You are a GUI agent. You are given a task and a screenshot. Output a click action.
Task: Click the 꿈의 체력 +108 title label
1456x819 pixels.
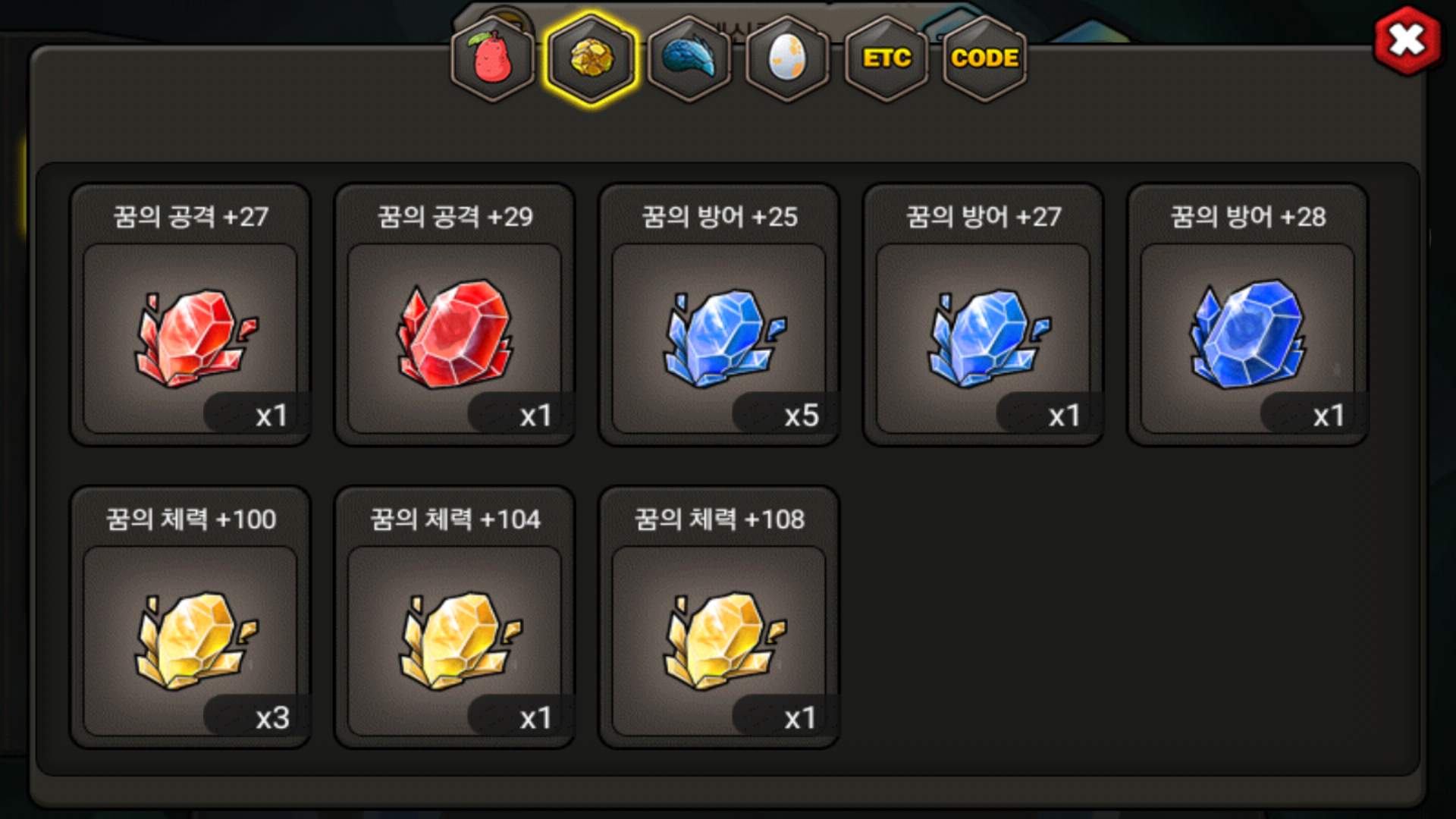point(720,519)
